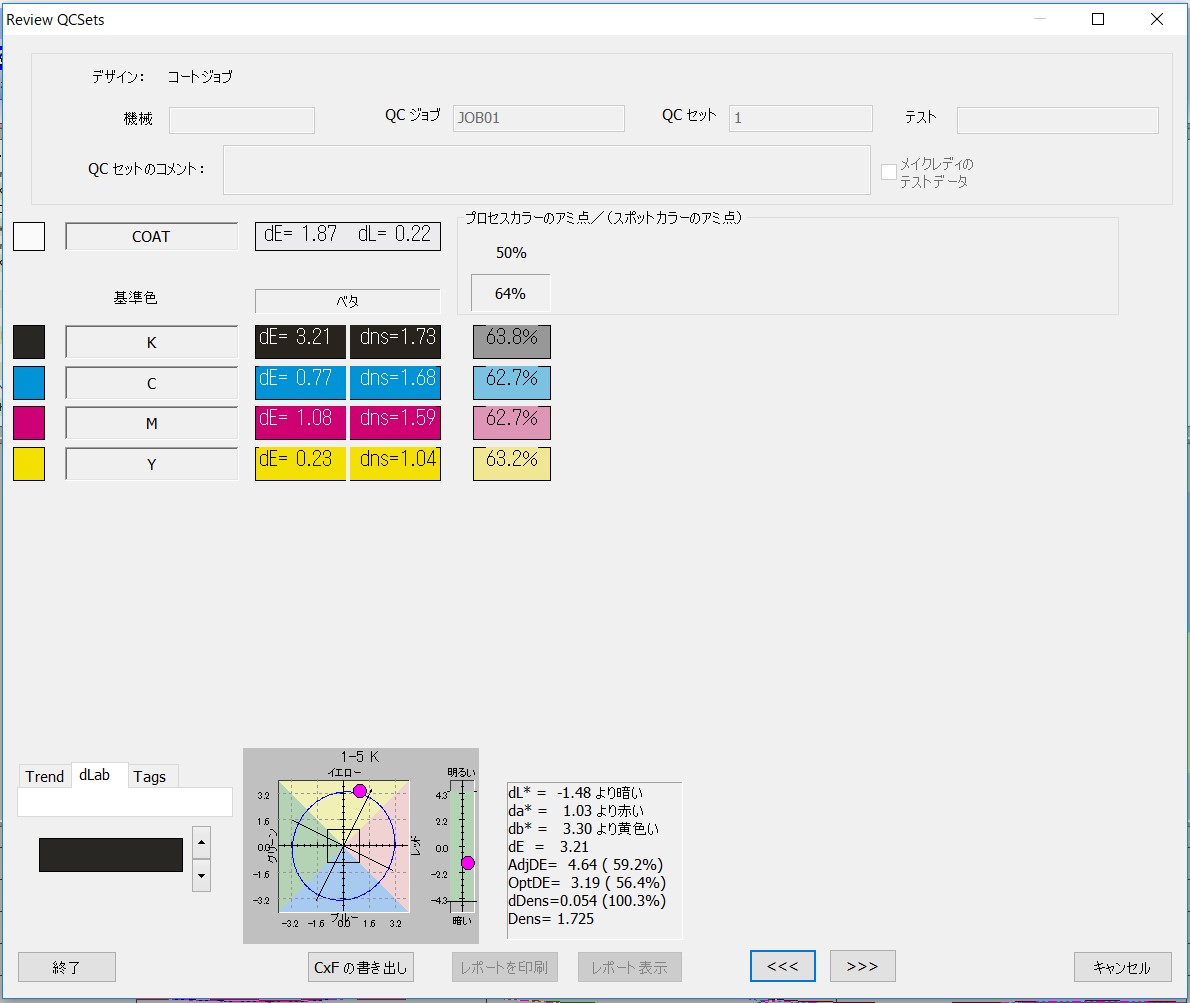Click the レポートを印刷 button
Image resolution: width=1190 pixels, height=1003 pixels.
pos(505,967)
